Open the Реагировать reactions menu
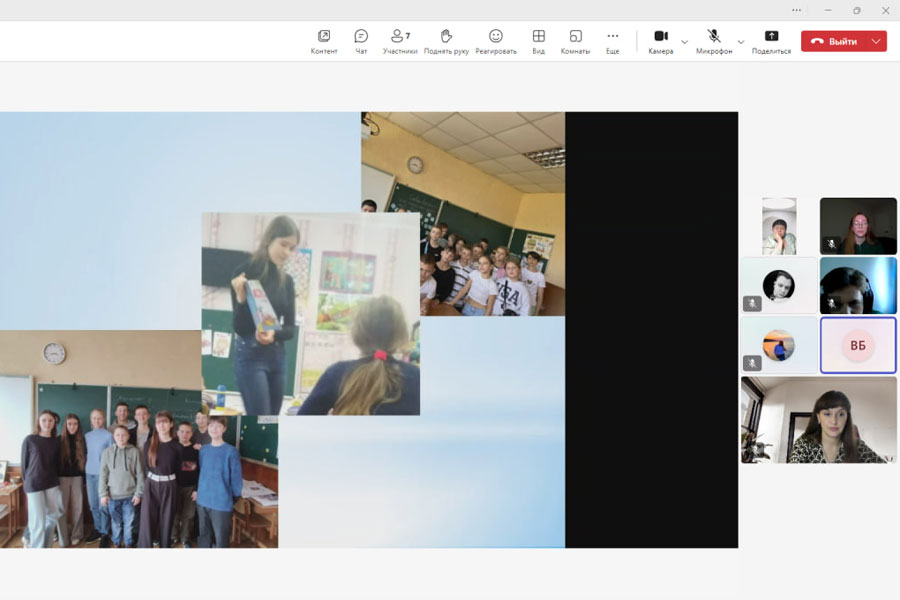 click(496, 41)
